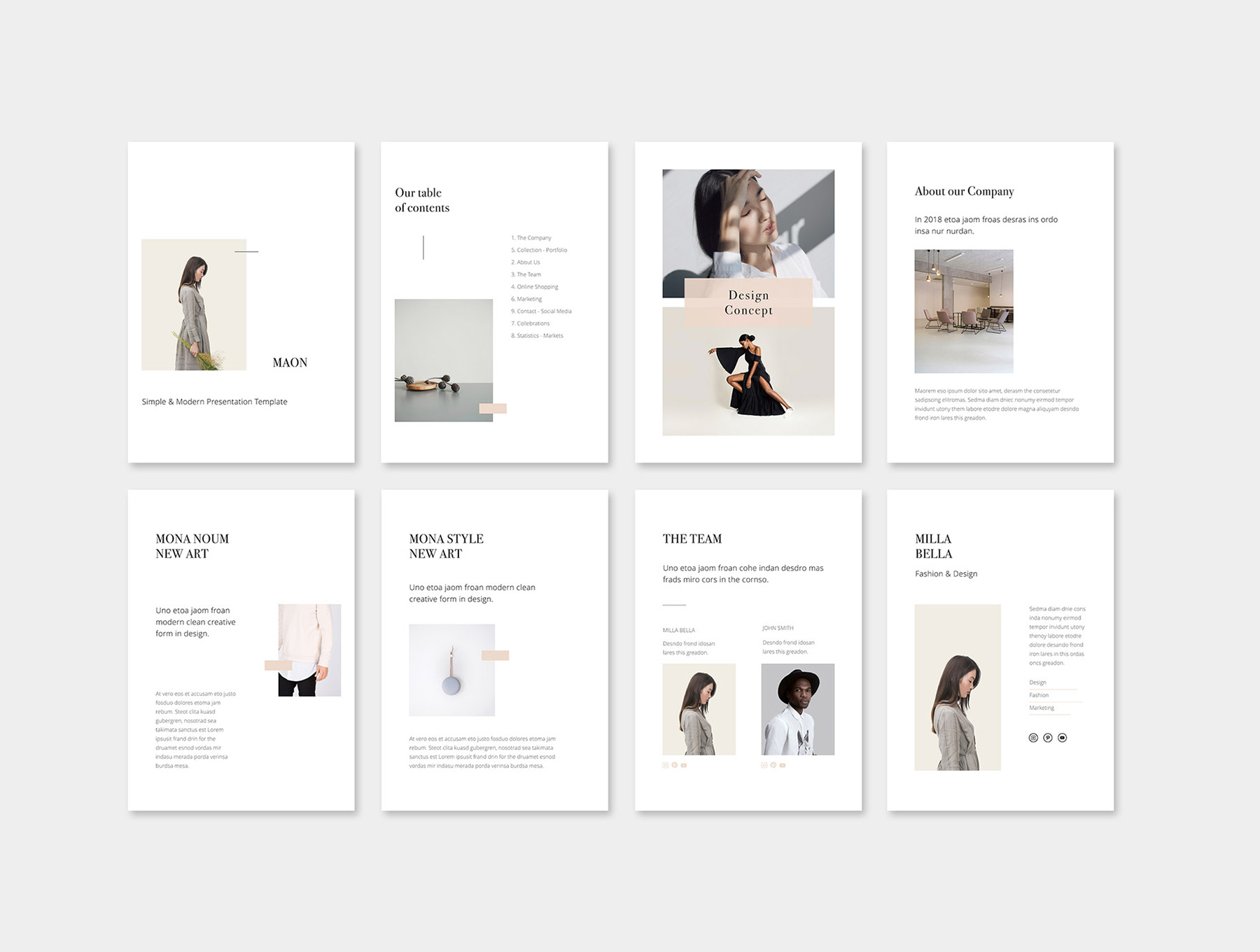Select the circled Pinterest icon on the Milla Bella slide

(1048, 738)
